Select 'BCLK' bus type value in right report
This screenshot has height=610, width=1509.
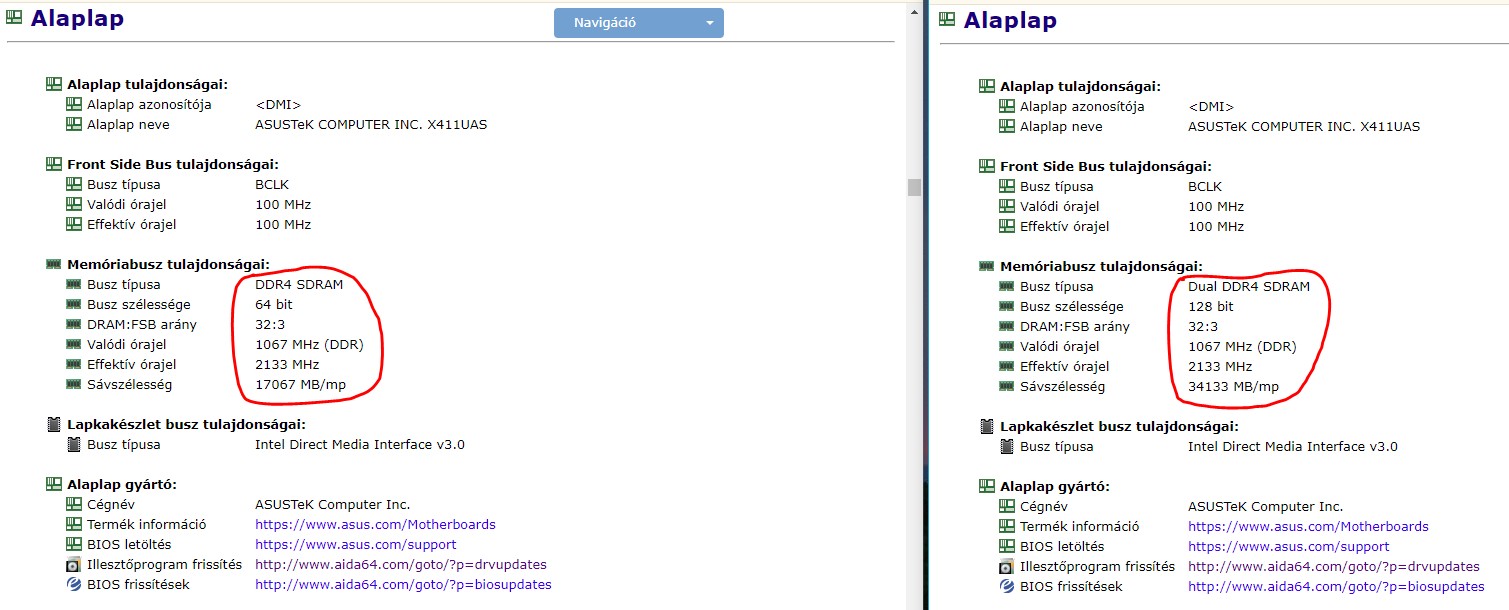pyautogui.click(x=1205, y=186)
